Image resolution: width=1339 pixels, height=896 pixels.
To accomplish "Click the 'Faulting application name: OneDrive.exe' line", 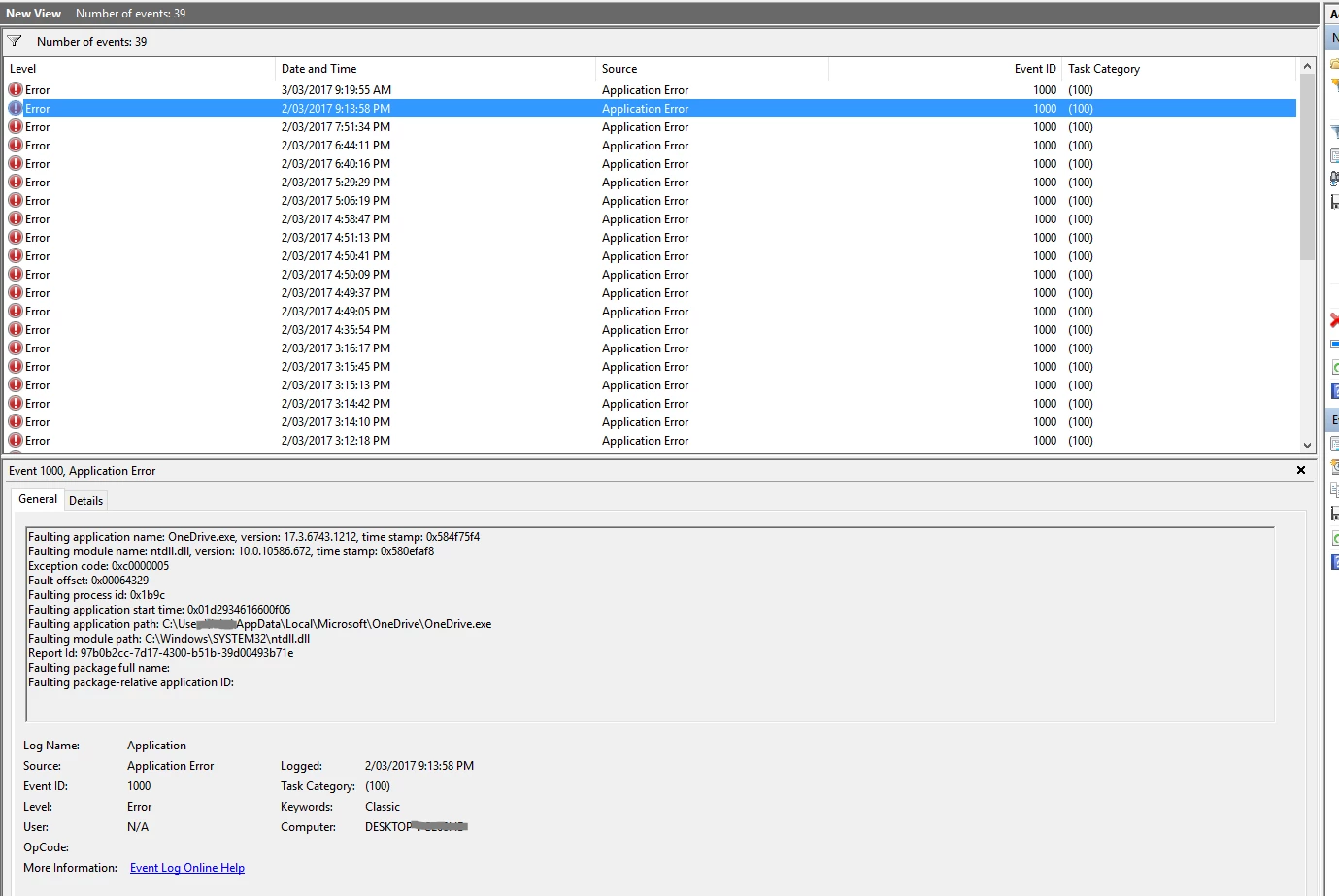I will [x=253, y=536].
